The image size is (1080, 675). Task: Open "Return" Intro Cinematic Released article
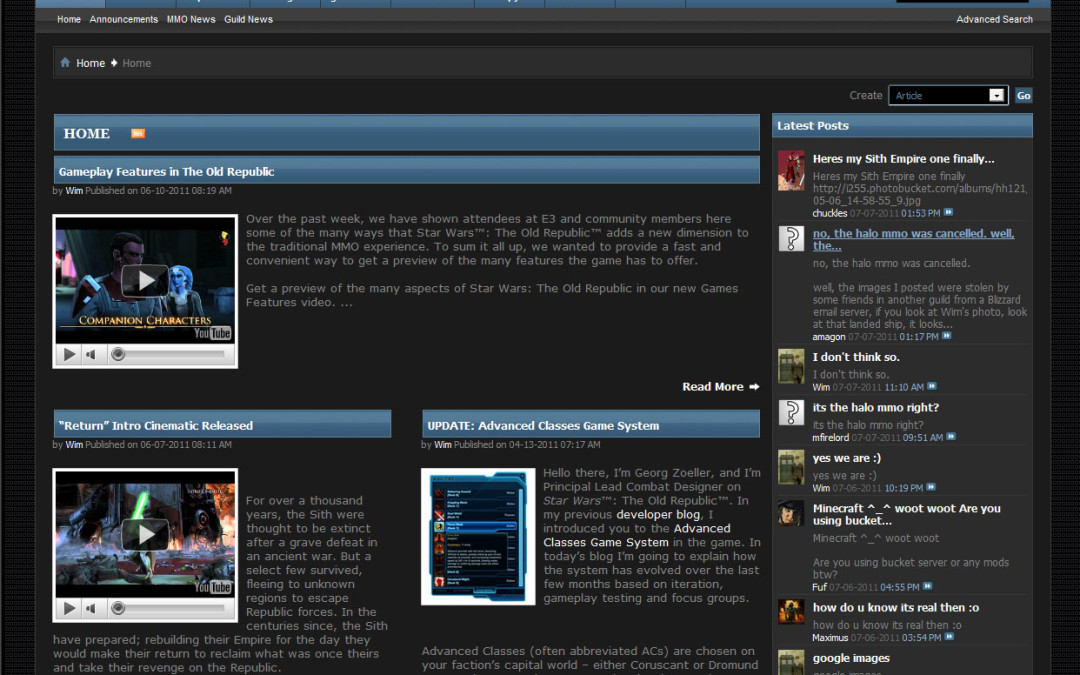point(156,426)
